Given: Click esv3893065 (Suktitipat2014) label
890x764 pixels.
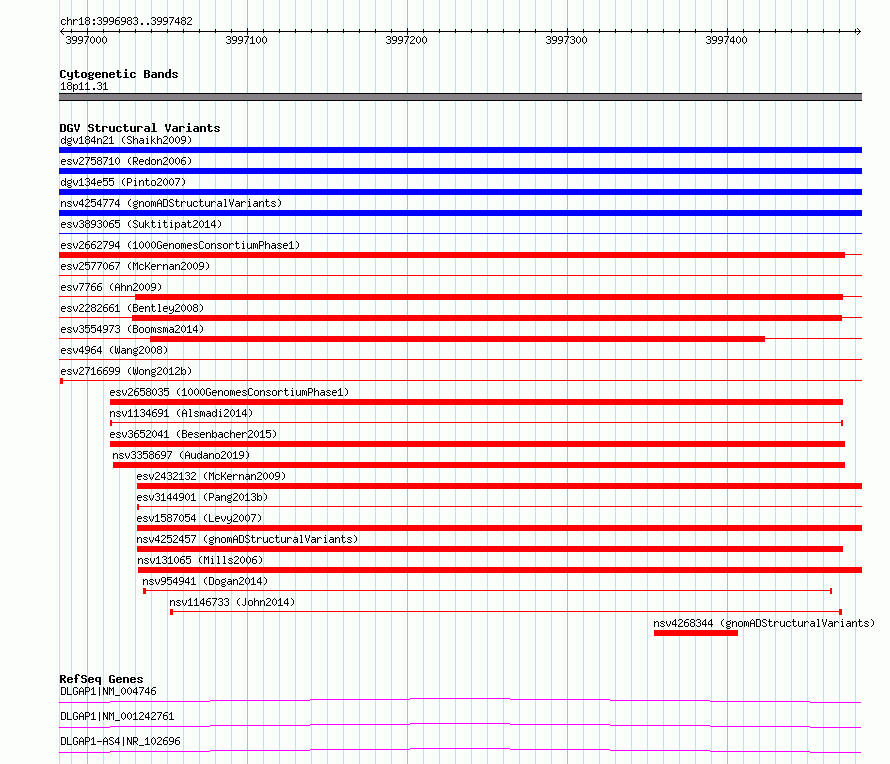Looking at the screenshot, I should click(141, 224).
